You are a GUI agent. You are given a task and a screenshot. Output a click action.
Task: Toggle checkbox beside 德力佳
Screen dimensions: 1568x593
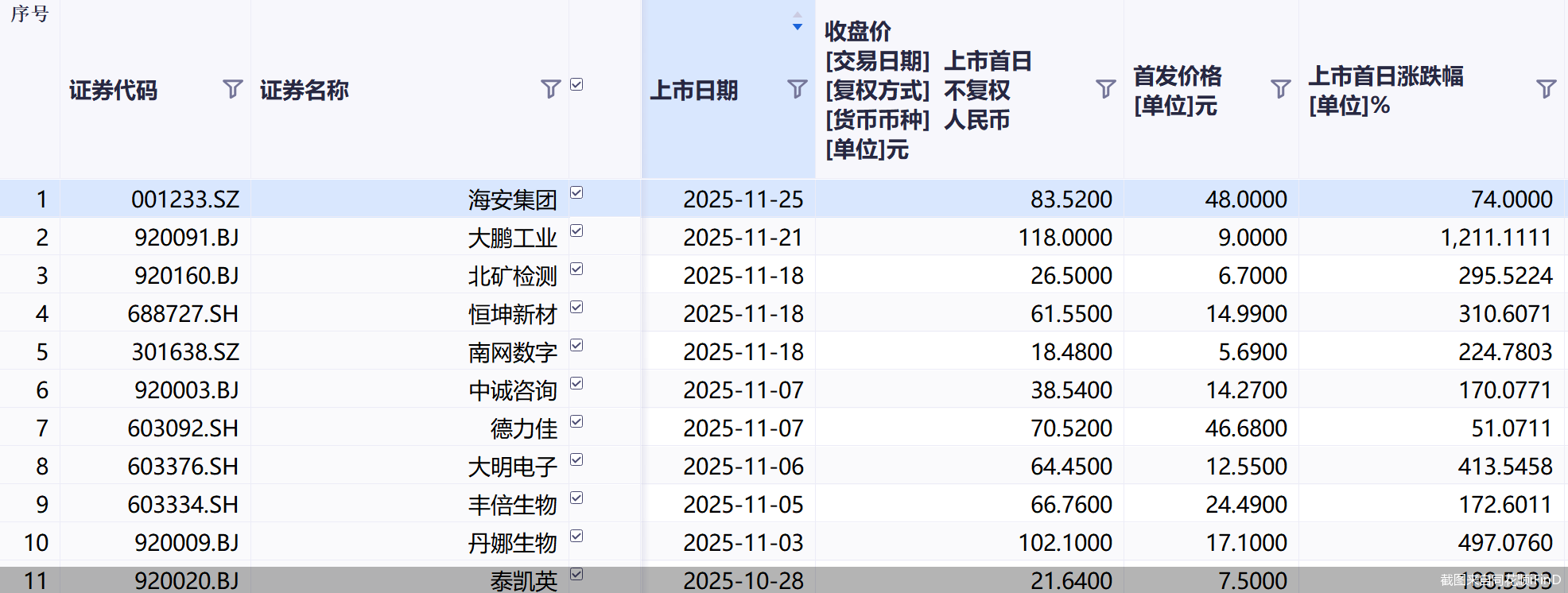(577, 421)
